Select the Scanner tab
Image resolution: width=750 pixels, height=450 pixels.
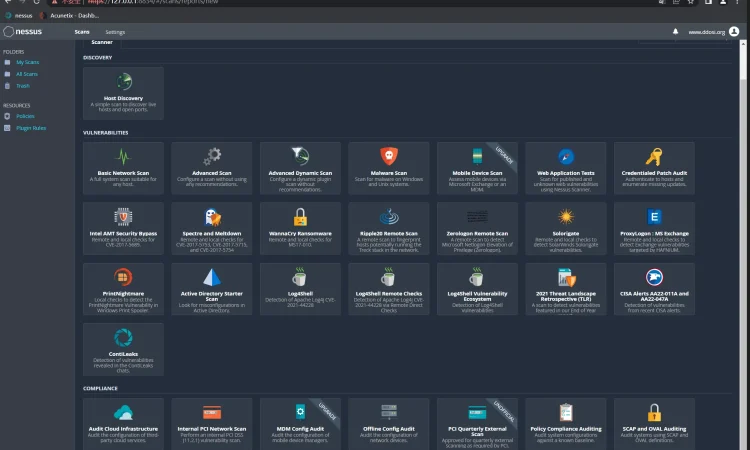coord(102,42)
